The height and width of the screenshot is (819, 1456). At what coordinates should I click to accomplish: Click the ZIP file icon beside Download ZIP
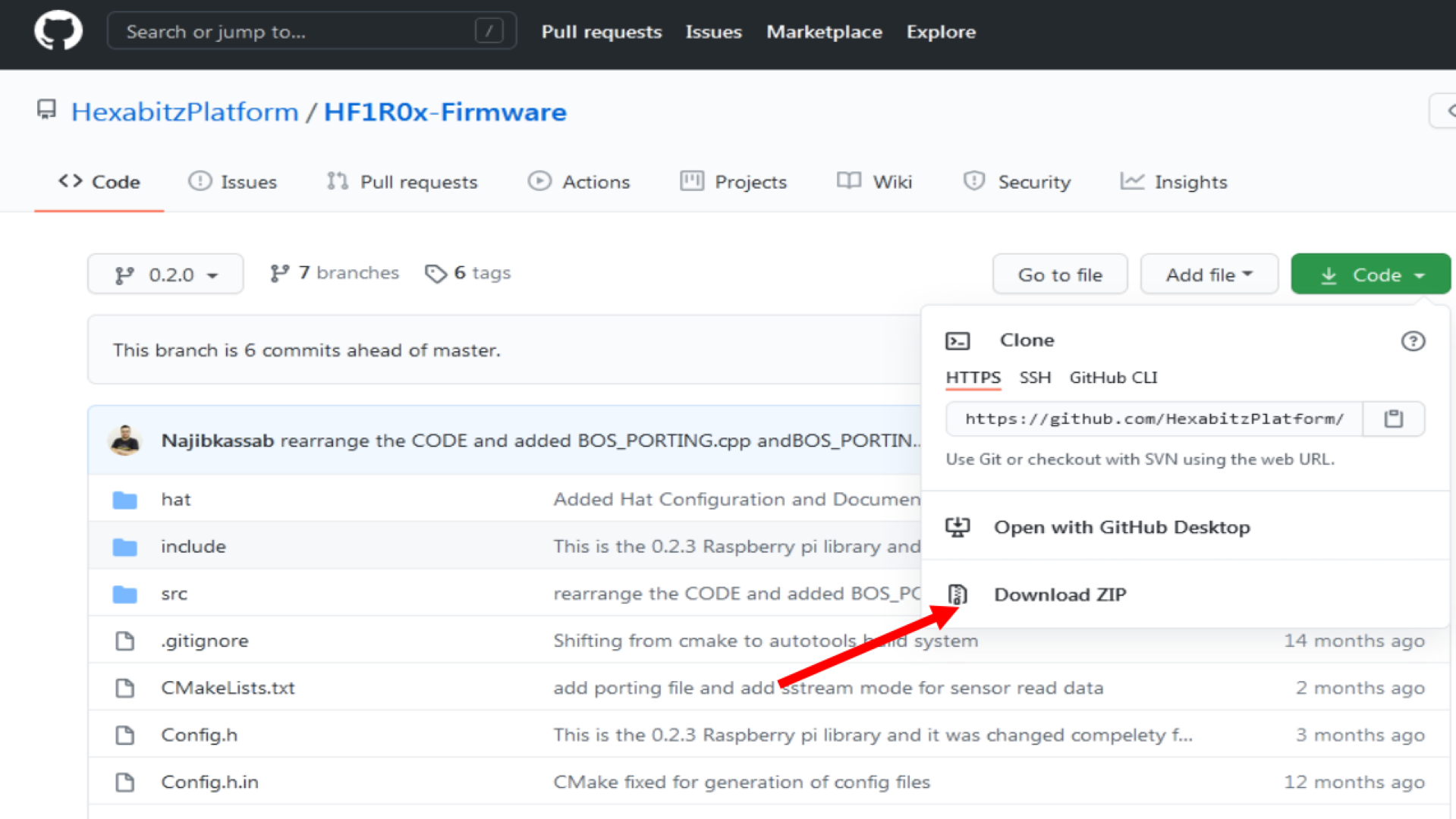click(959, 595)
